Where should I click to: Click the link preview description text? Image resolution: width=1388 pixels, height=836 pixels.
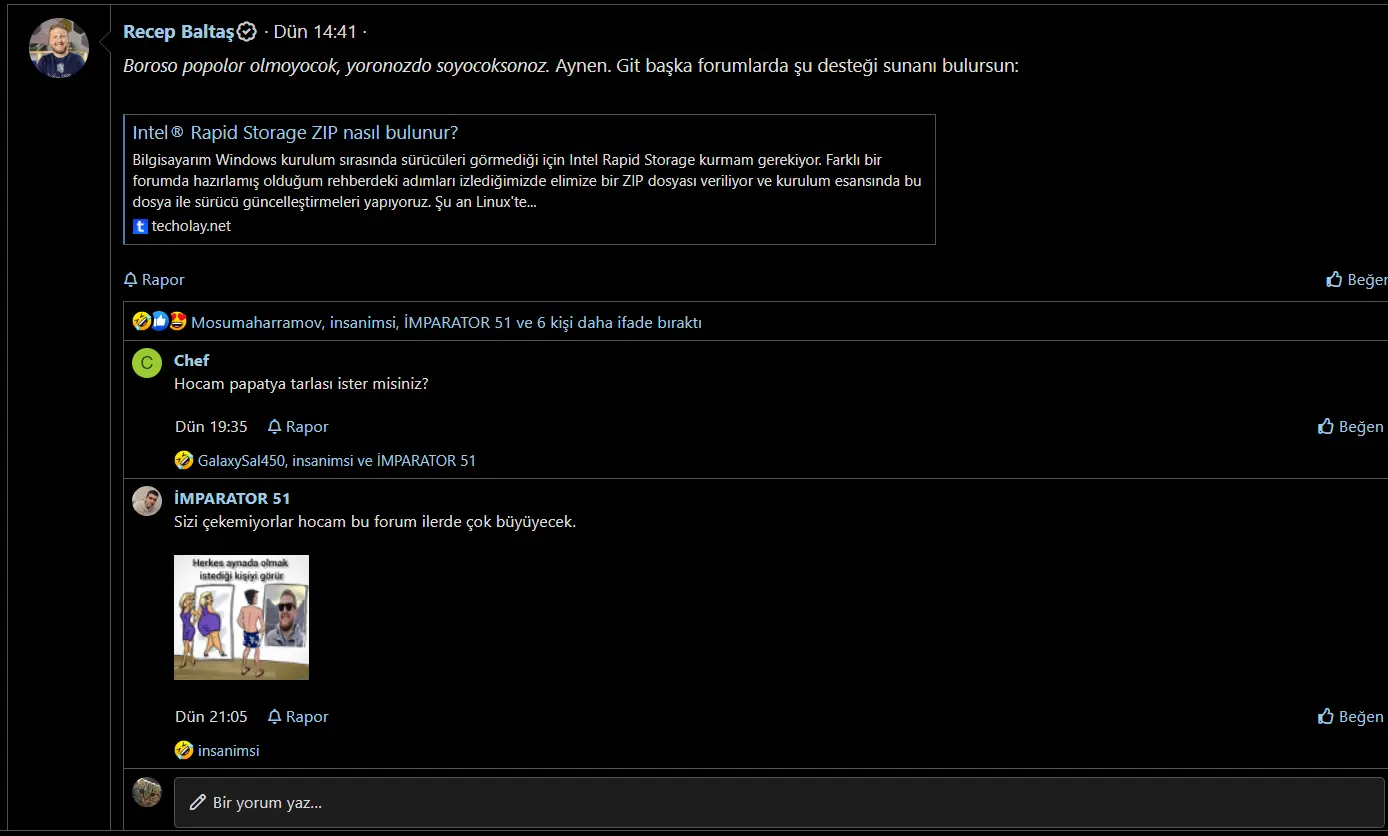527,181
